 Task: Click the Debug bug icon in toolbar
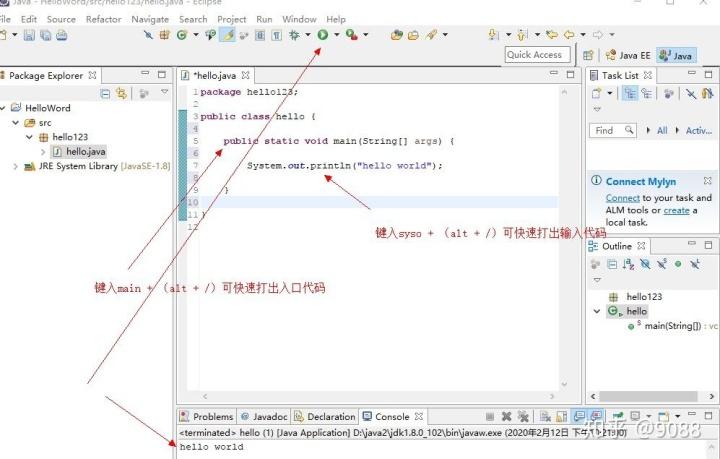click(x=294, y=34)
